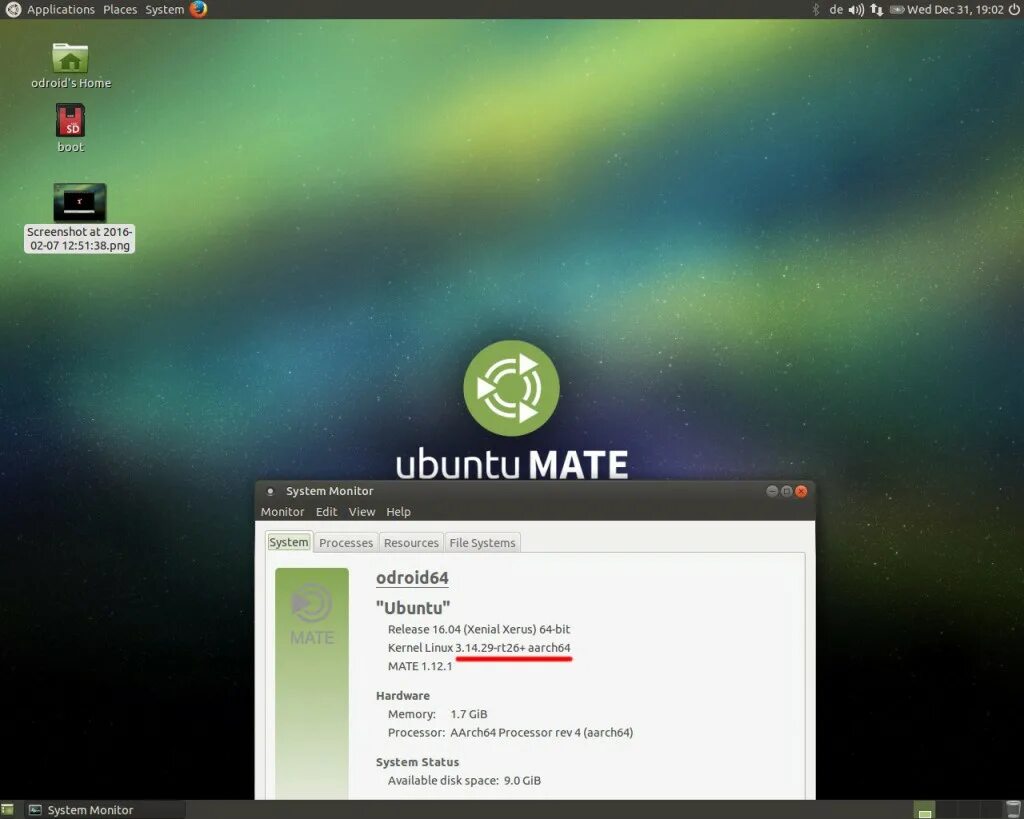This screenshot has height=819, width=1024.
Task: Click the show desktop button in bottom panel
Action: click(7, 810)
